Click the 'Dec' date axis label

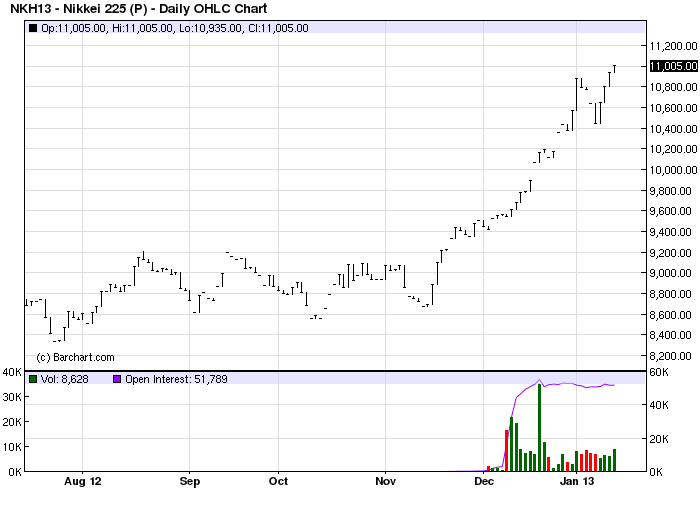pyautogui.click(x=484, y=481)
